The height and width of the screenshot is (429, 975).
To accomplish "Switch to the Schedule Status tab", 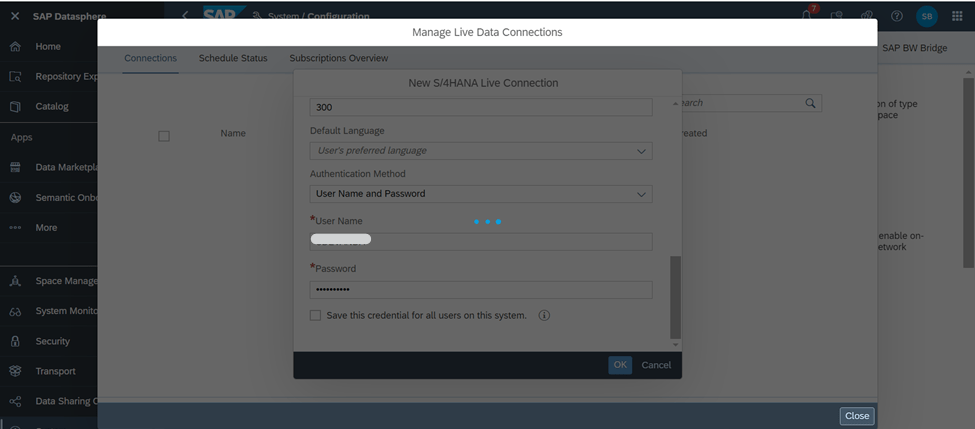I will [233, 58].
